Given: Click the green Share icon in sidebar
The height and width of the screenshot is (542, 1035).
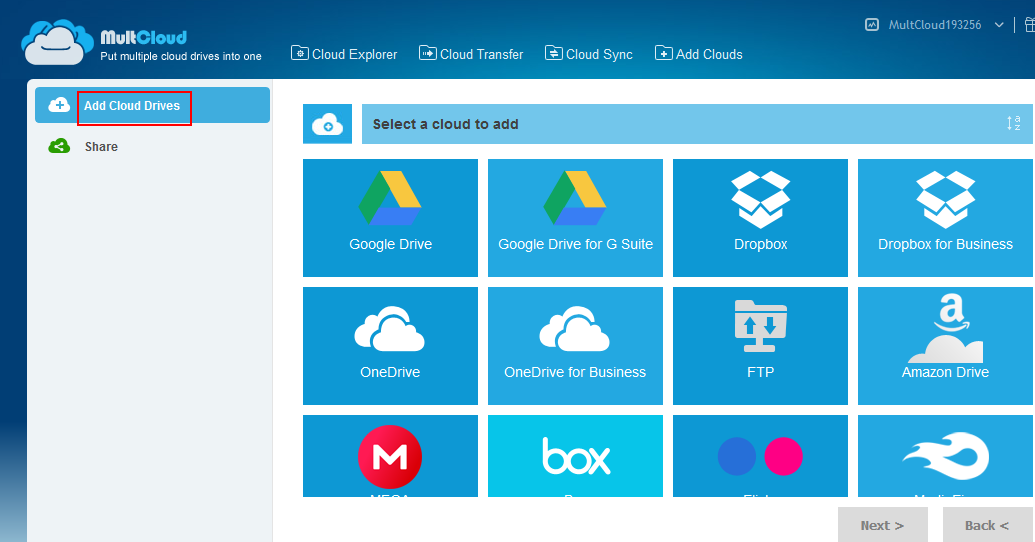Looking at the screenshot, I should click(x=59, y=146).
